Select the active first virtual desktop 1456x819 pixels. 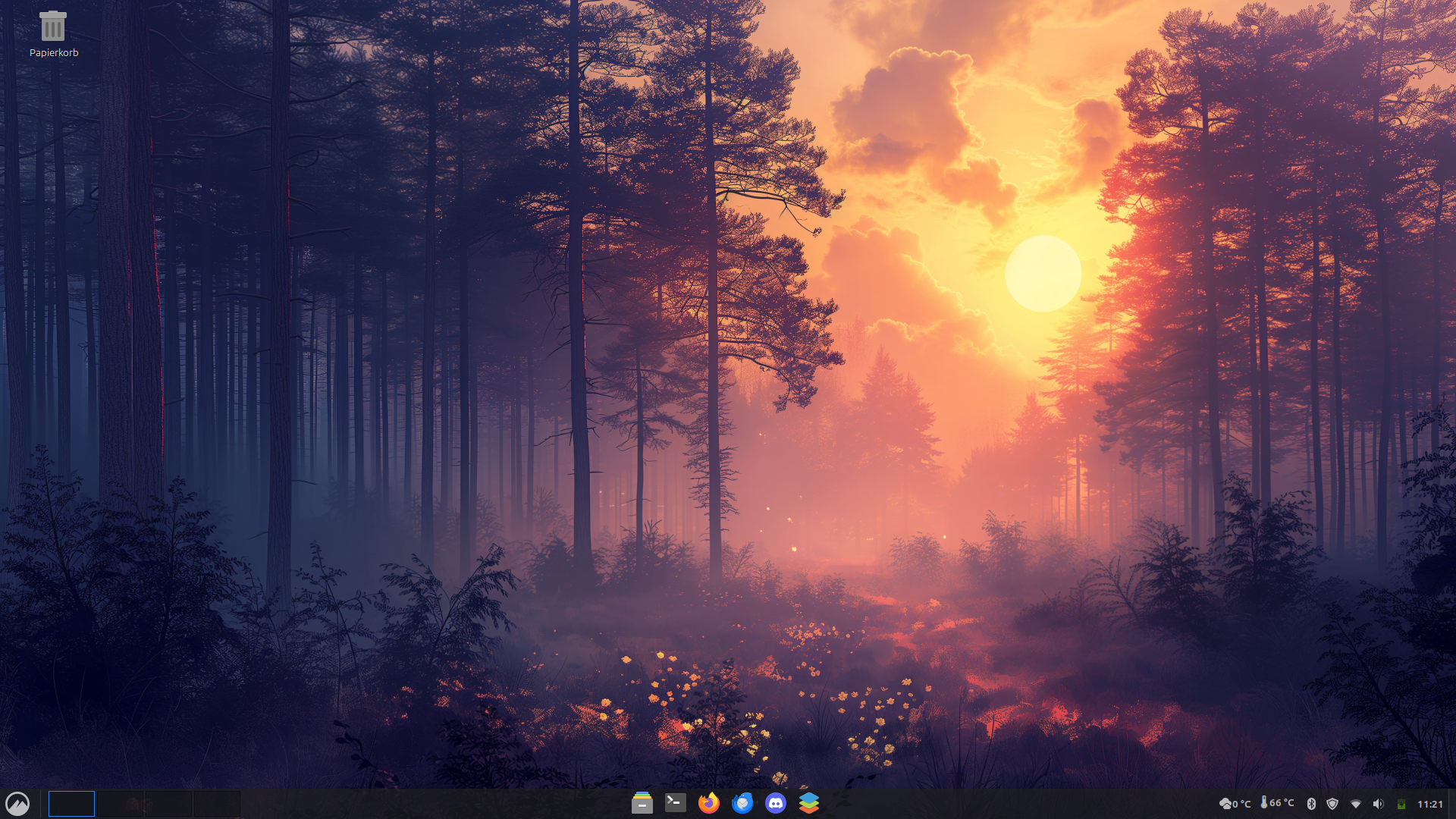click(x=71, y=803)
